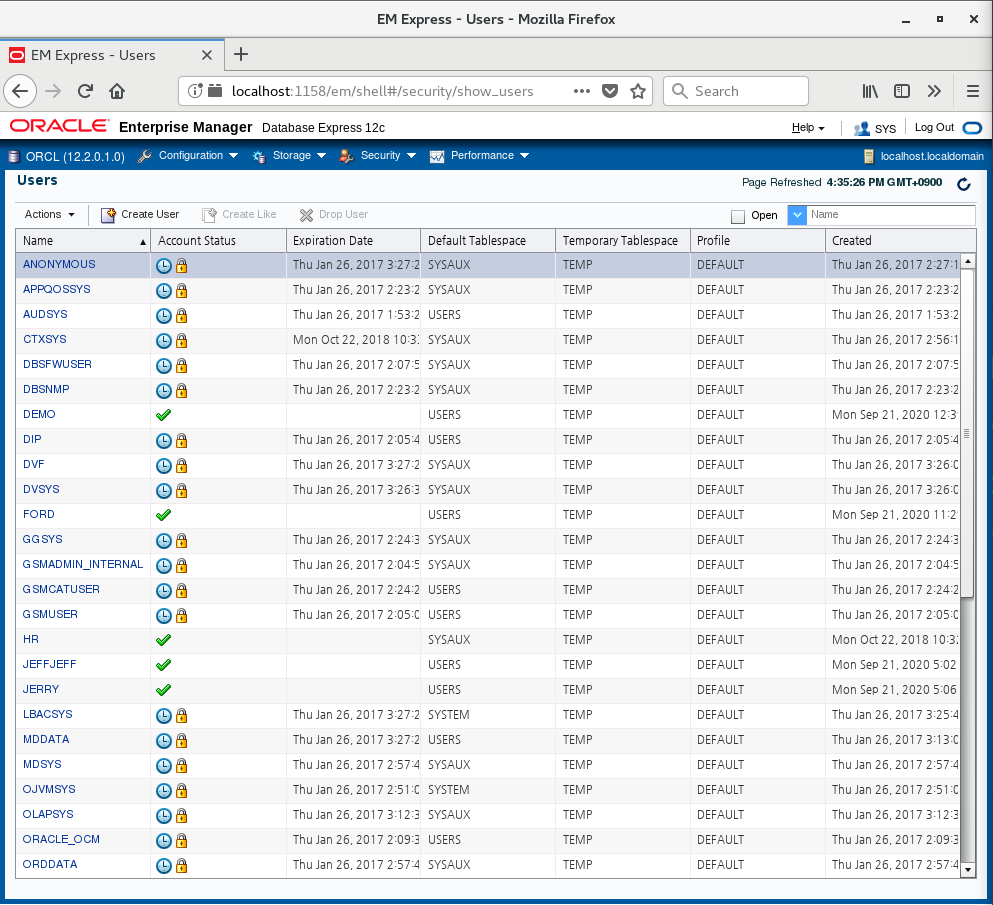This screenshot has height=905, width=993.
Task: Click the Create Like icon
Action: click(210, 215)
